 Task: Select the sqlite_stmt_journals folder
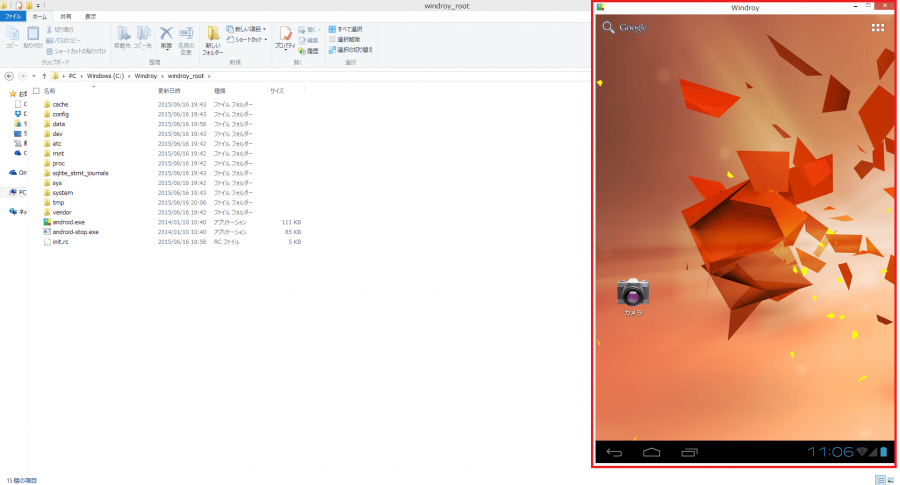point(80,173)
